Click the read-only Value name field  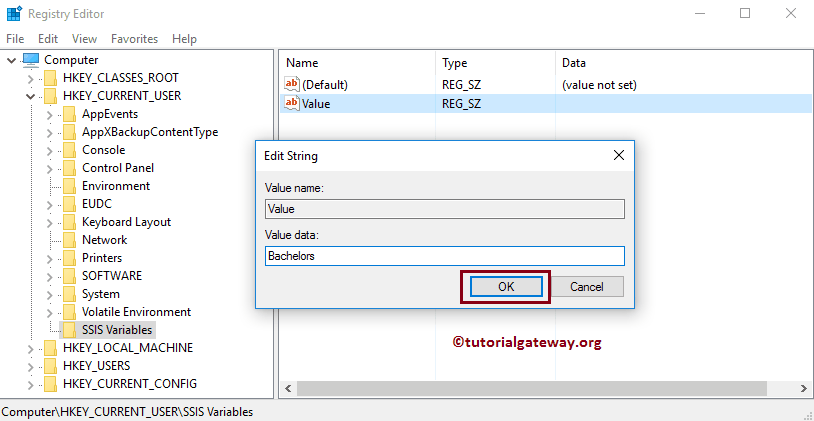click(445, 209)
